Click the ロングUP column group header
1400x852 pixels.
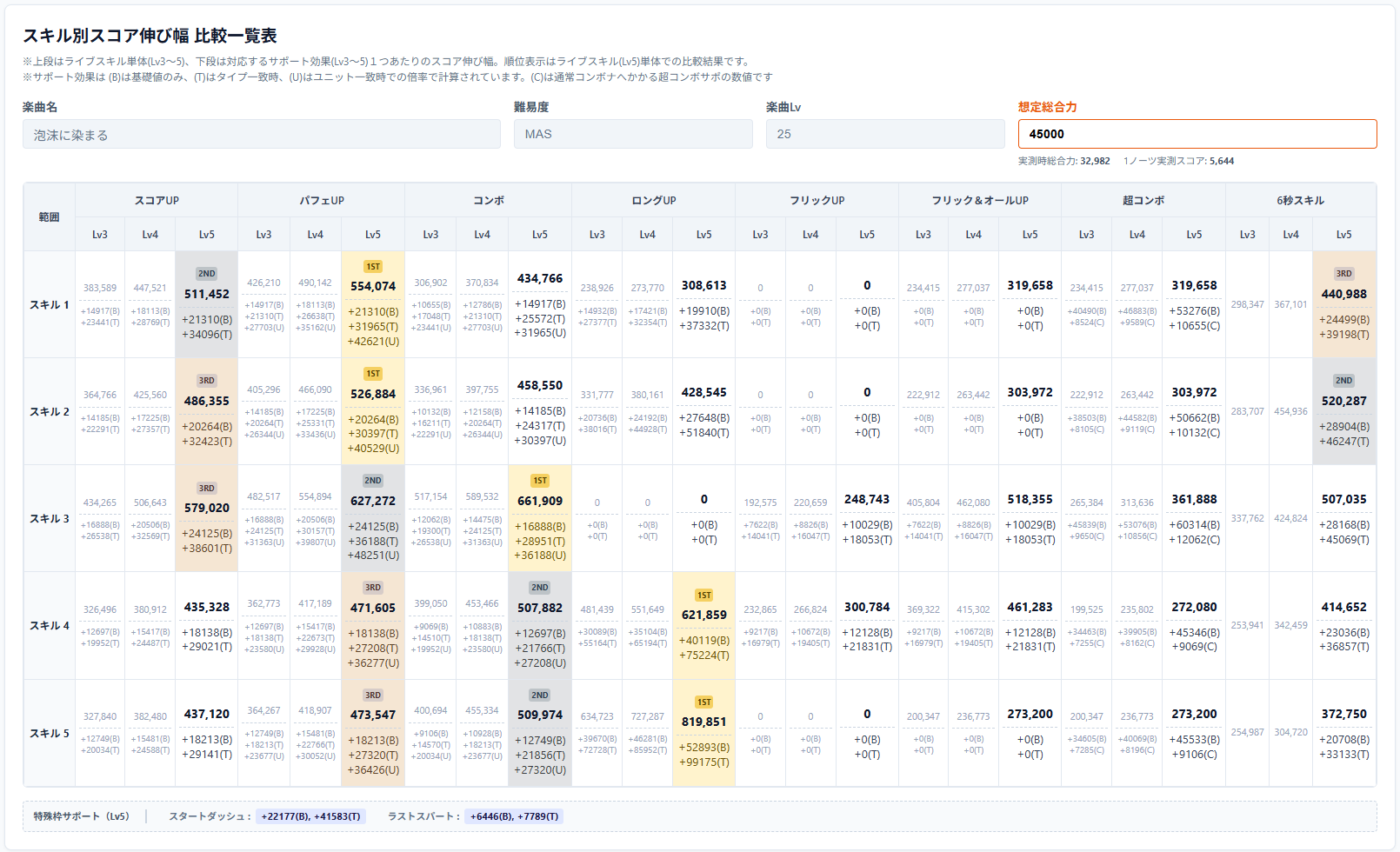point(654,200)
